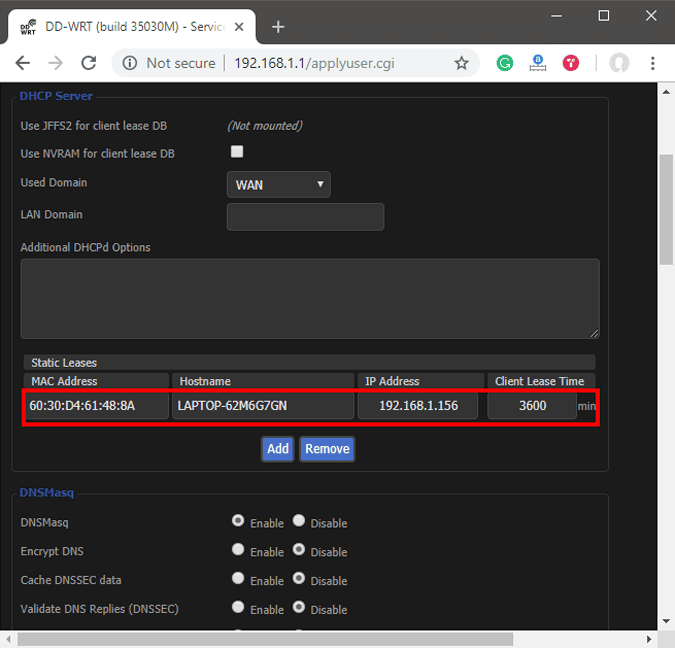
Task: Reload the DD-WRT page
Action: pos(89,63)
